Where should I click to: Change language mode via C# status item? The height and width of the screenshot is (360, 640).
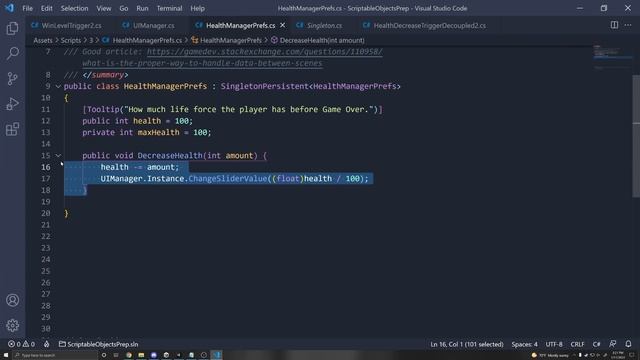[596, 344]
